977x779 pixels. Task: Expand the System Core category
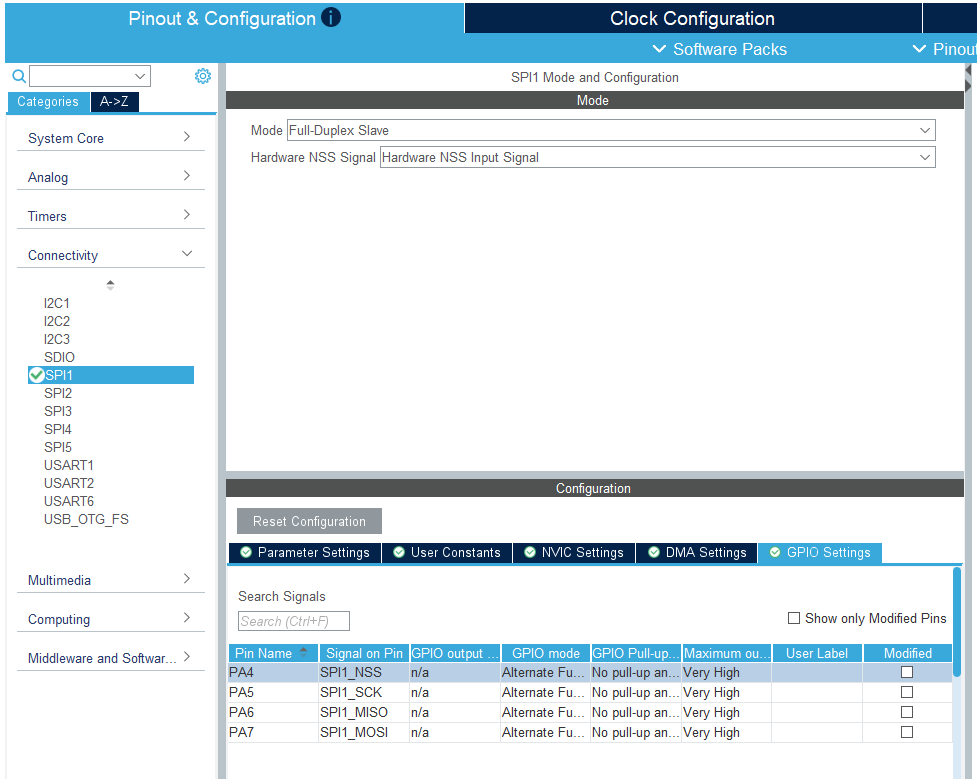click(110, 138)
